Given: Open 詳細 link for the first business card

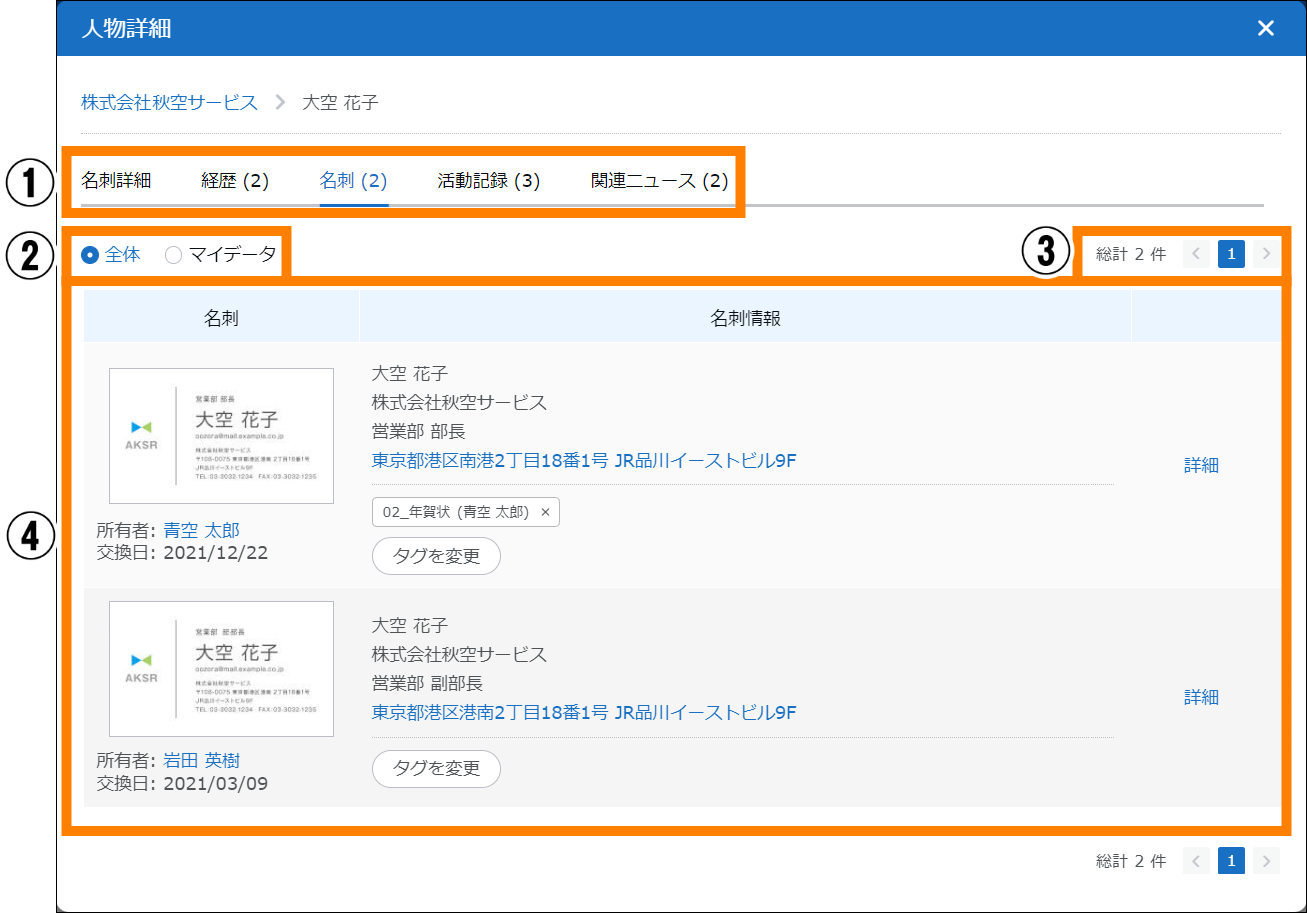Looking at the screenshot, I should 1201,466.
